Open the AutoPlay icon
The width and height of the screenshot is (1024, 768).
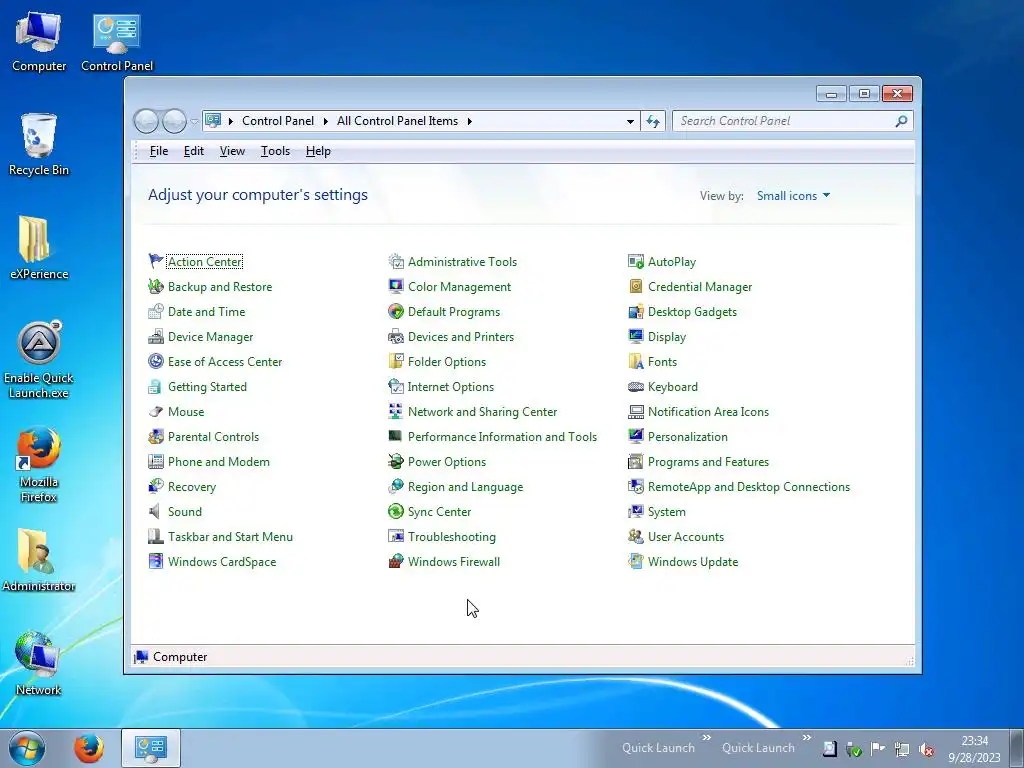635,261
